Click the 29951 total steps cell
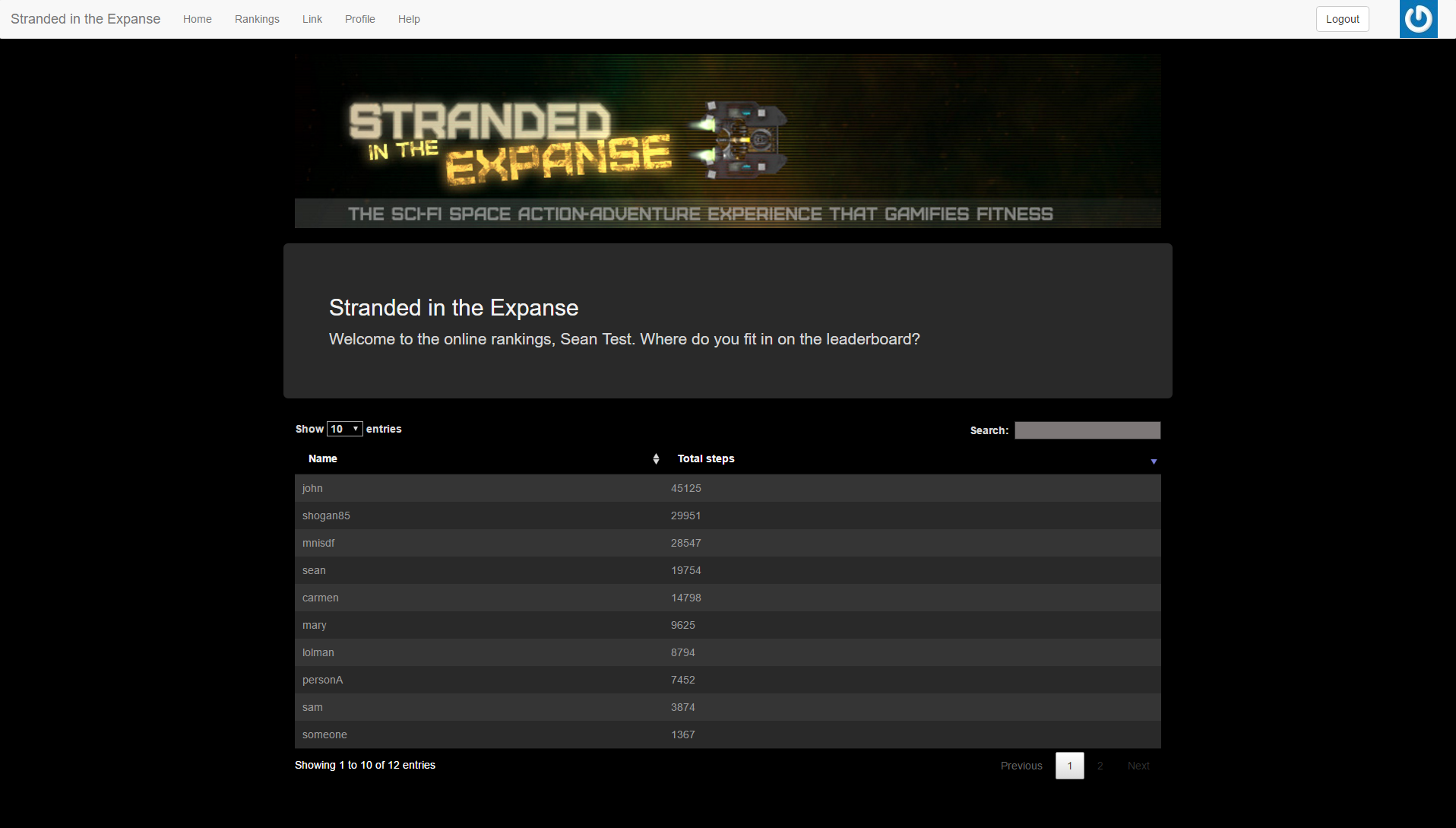Image resolution: width=1456 pixels, height=828 pixels. (913, 516)
